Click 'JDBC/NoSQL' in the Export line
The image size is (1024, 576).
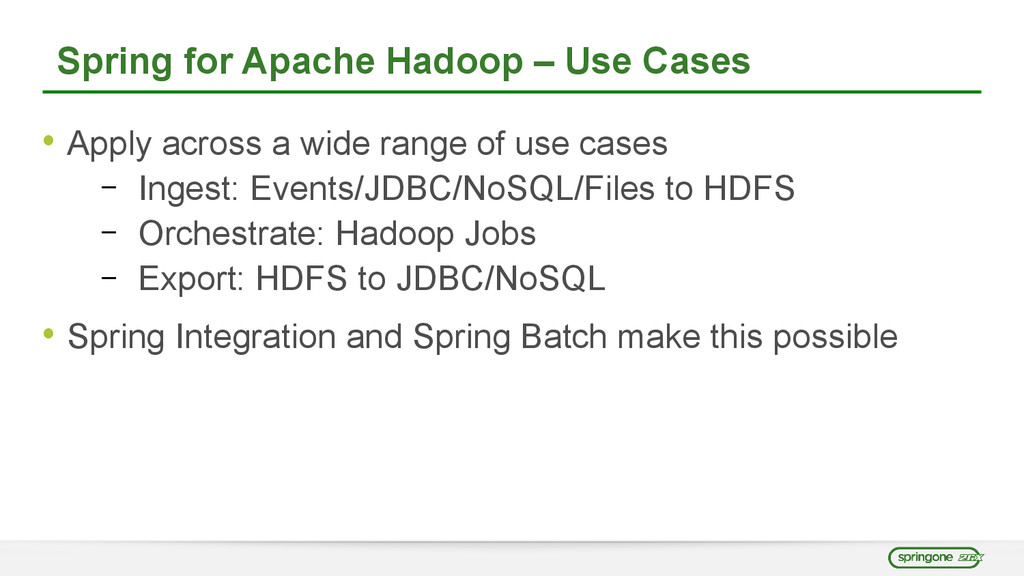[501, 279]
